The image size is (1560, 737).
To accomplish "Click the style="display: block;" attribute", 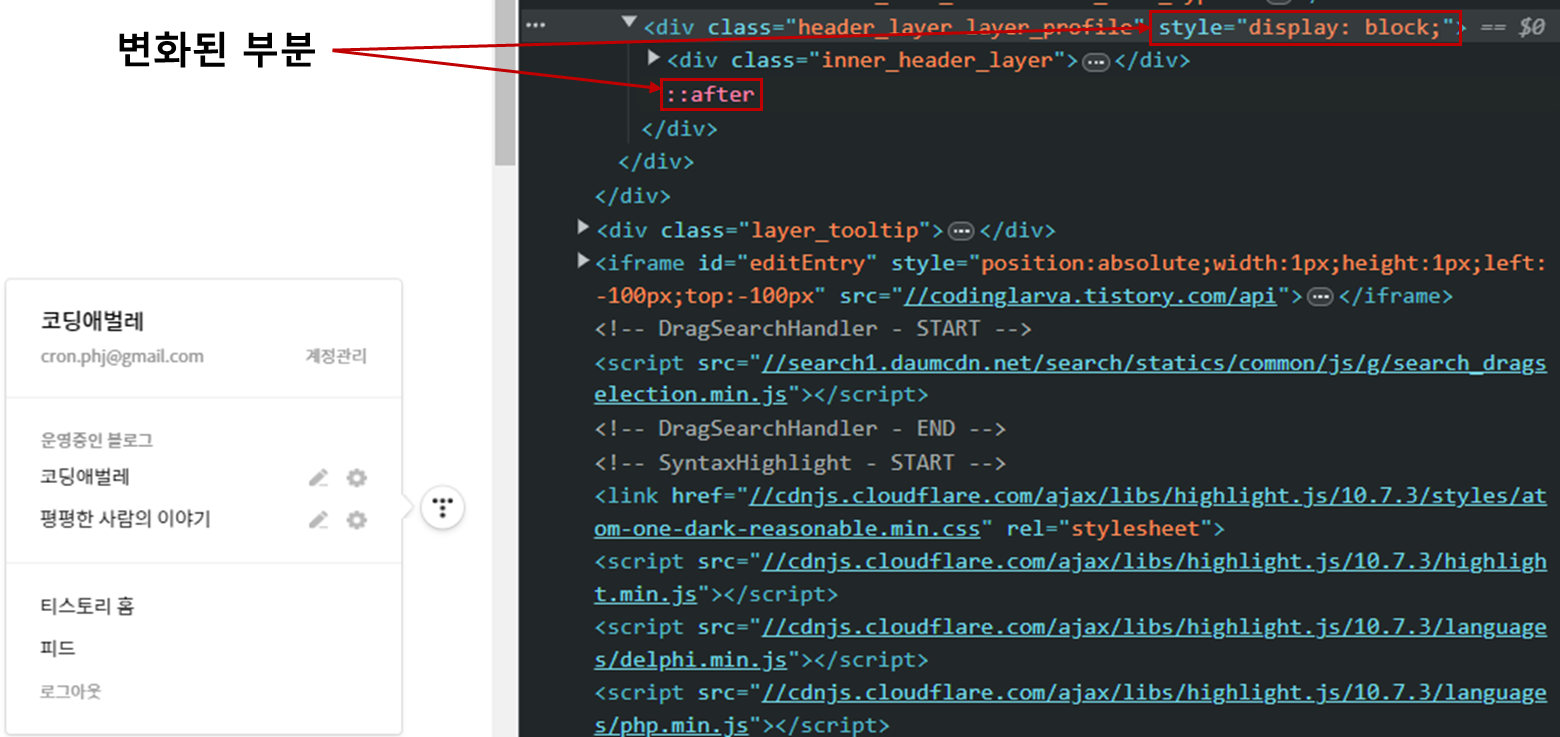I will [x=1306, y=27].
